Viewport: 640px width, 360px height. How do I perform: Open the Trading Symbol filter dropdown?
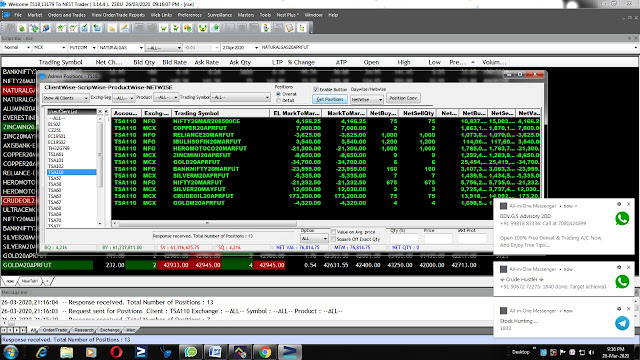pyautogui.click(x=240, y=98)
